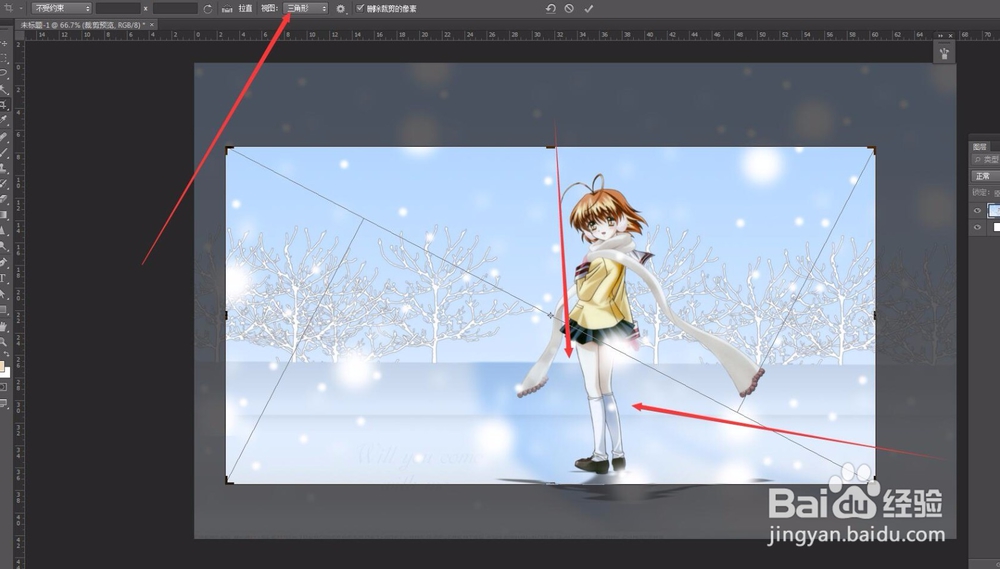The image size is (1000, 569).
Task: Select the Magic Wand tool
Action: 4,89
